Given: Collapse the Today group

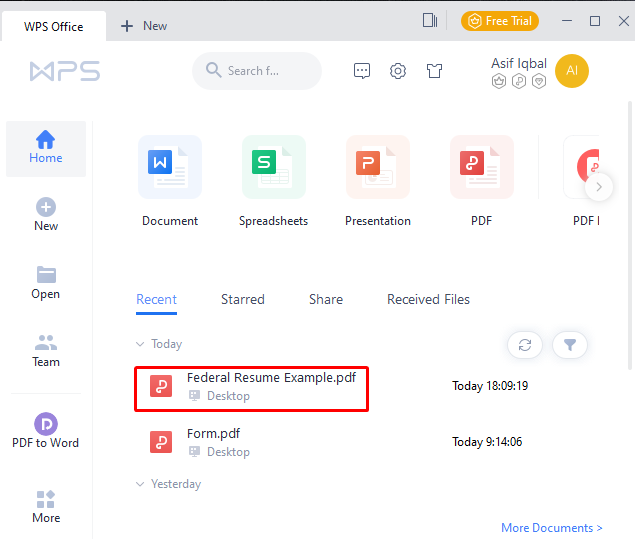Looking at the screenshot, I should point(140,344).
